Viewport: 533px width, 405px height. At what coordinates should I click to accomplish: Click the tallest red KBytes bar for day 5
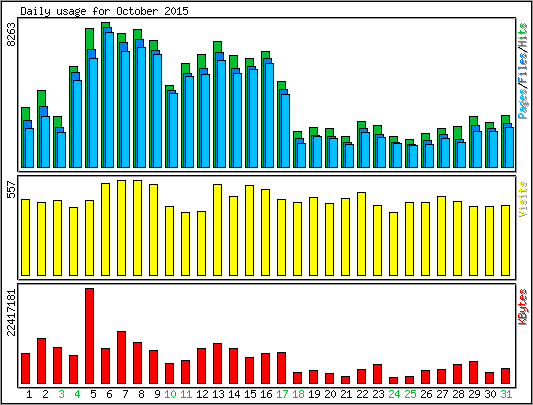[x=89, y=336]
